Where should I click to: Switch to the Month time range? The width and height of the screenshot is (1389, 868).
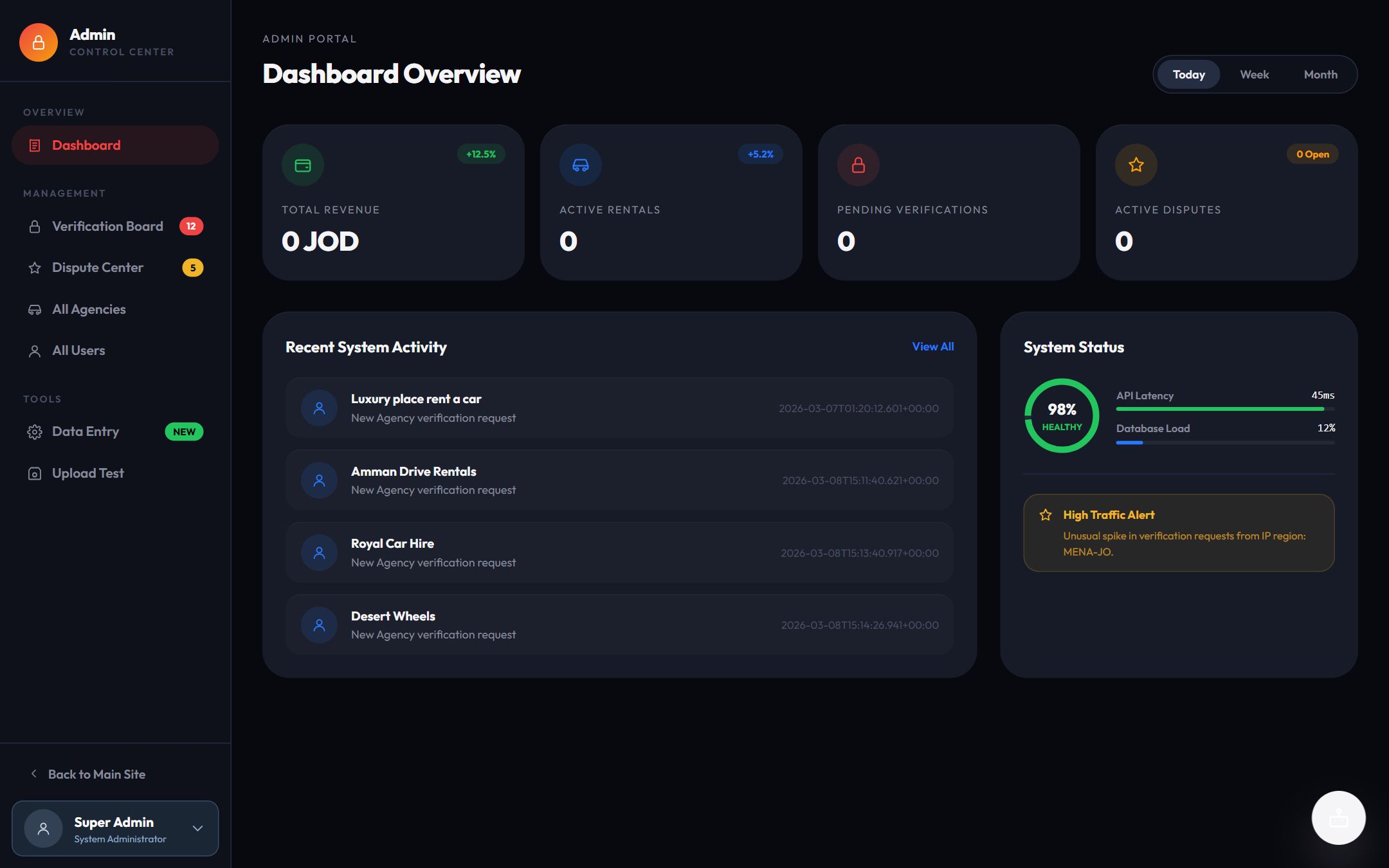pyautogui.click(x=1321, y=75)
